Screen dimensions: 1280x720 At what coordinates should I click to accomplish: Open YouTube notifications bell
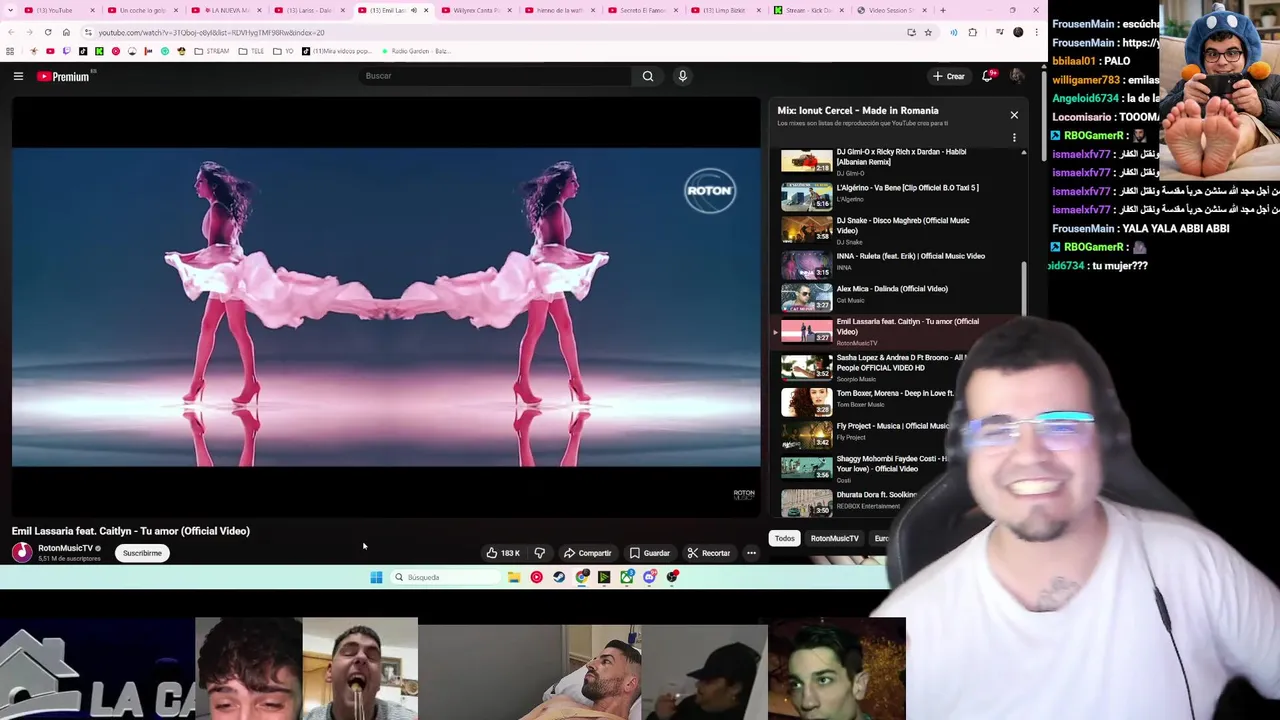pyautogui.click(x=988, y=76)
